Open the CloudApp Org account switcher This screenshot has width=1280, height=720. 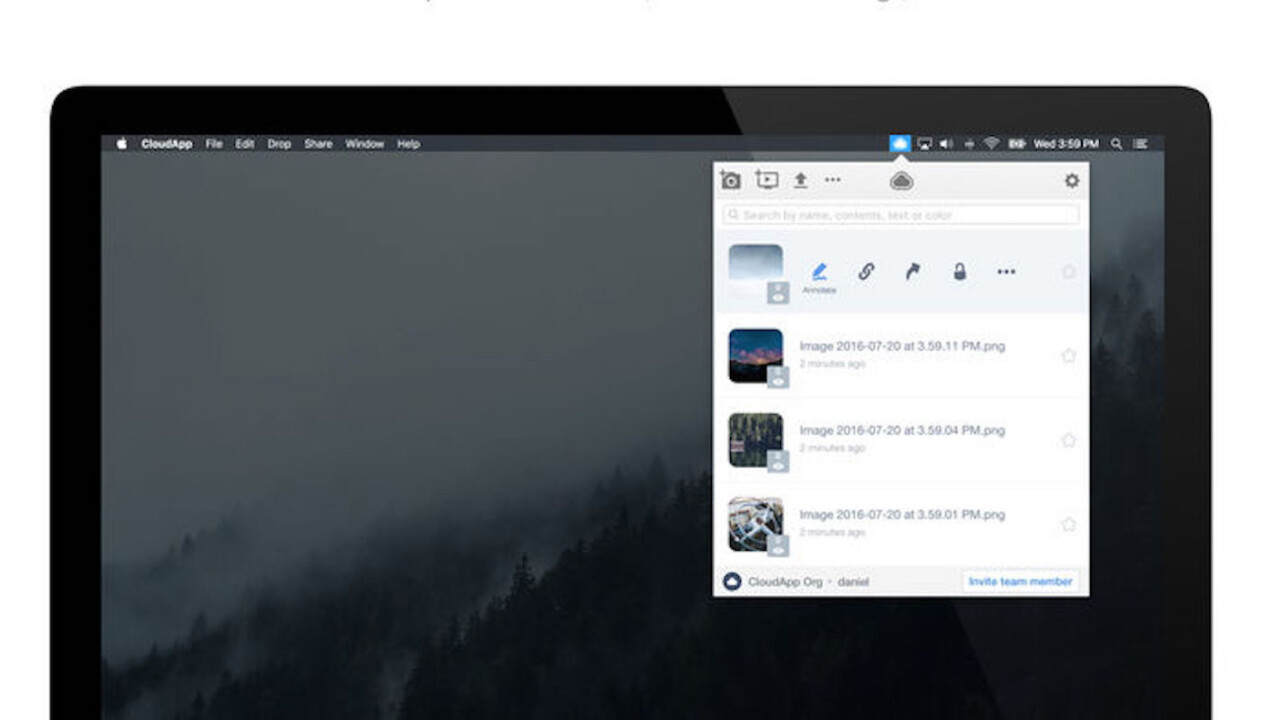786,581
